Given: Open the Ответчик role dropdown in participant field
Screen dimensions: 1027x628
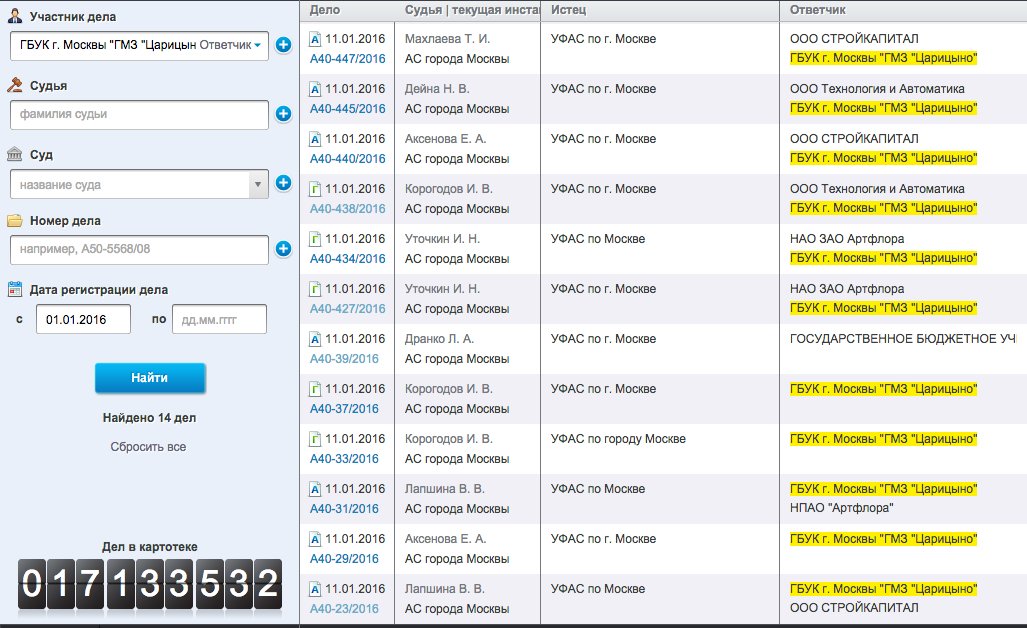Looking at the screenshot, I should coord(230,45).
